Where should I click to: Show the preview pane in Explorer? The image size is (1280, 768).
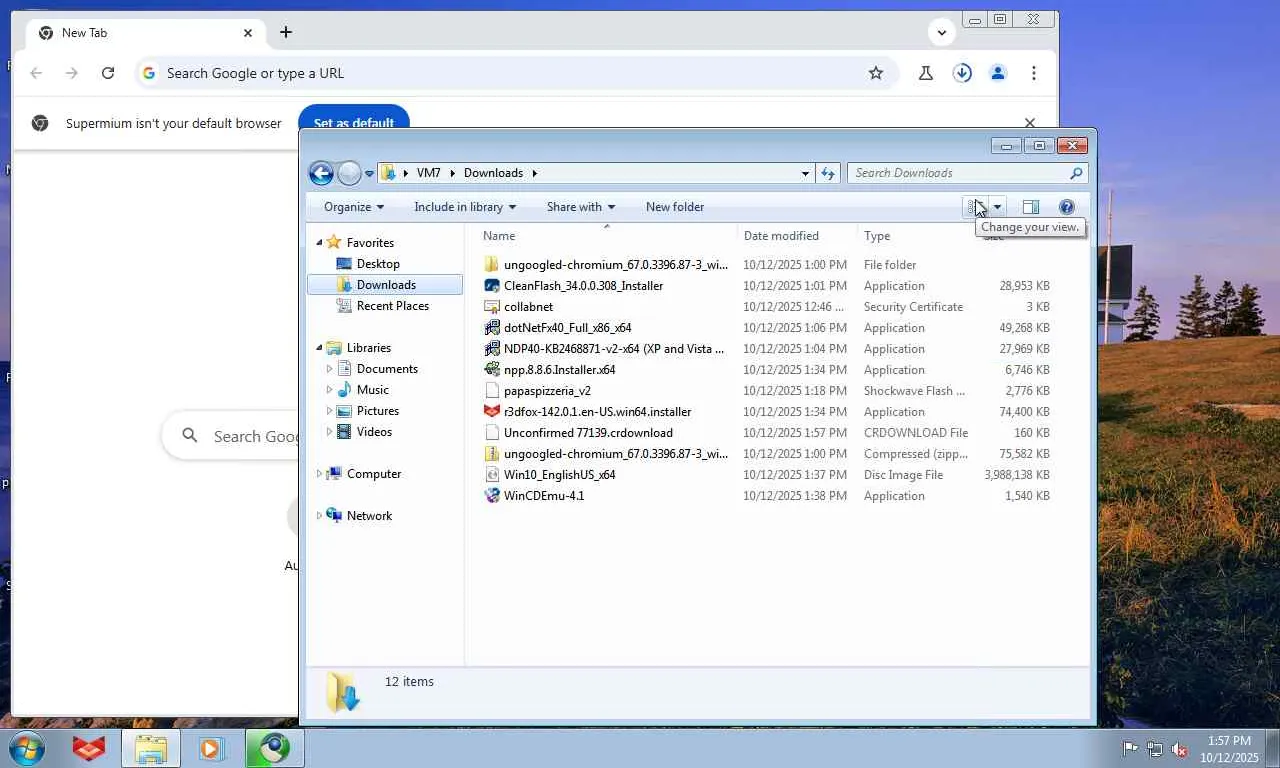(1031, 207)
